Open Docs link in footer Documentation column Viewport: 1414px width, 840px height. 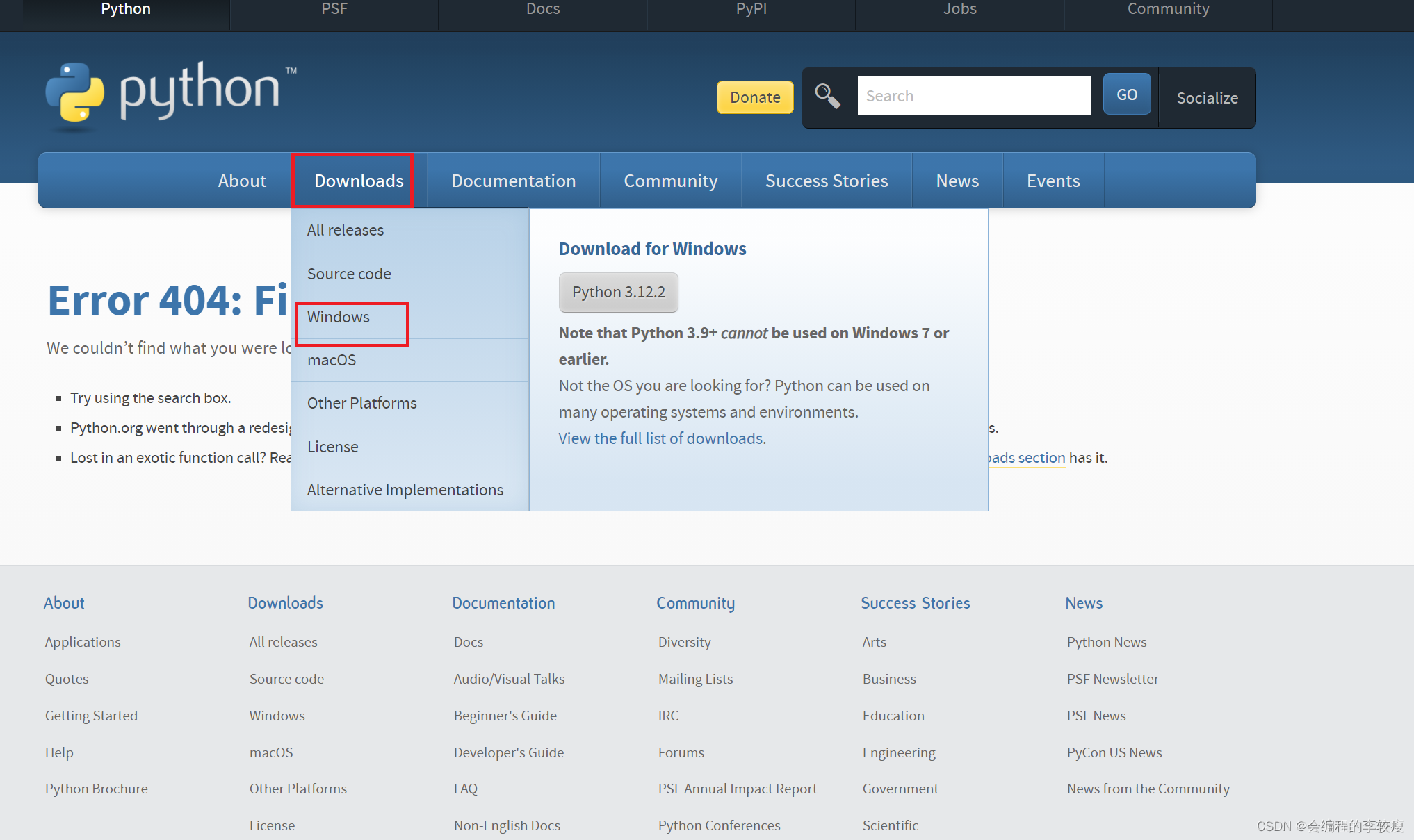pyautogui.click(x=469, y=642)
